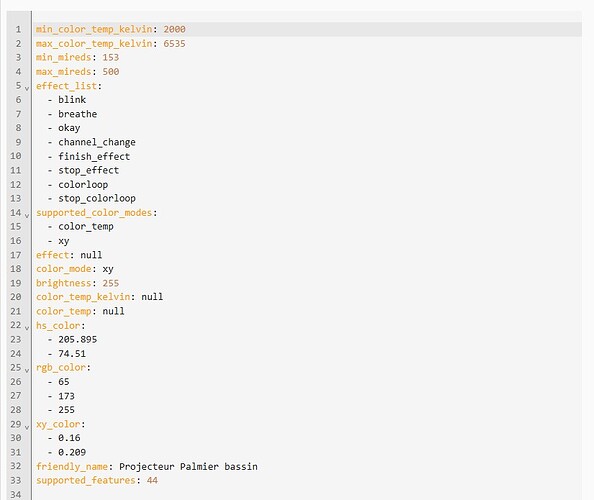Select the supported_features value 44

click(x=152, y=481)
